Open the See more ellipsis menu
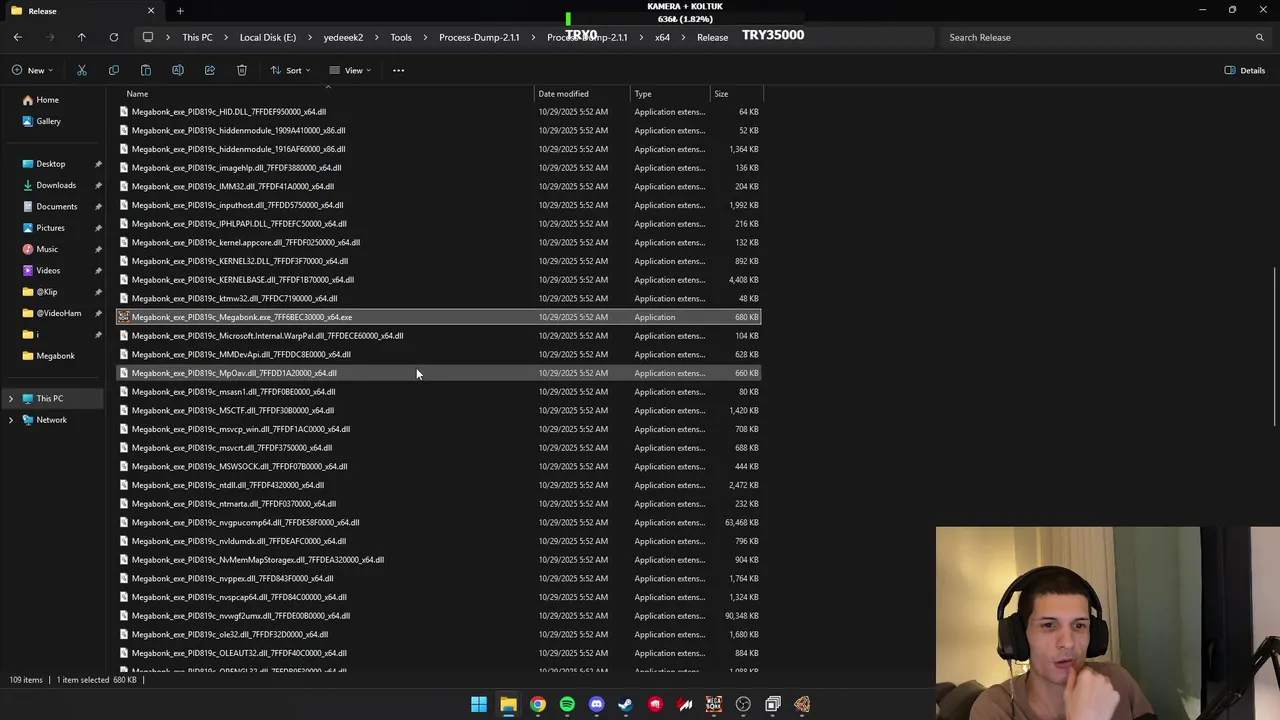Image resolution: width=1280 pixels, height=720 pixels. point(398,70)
